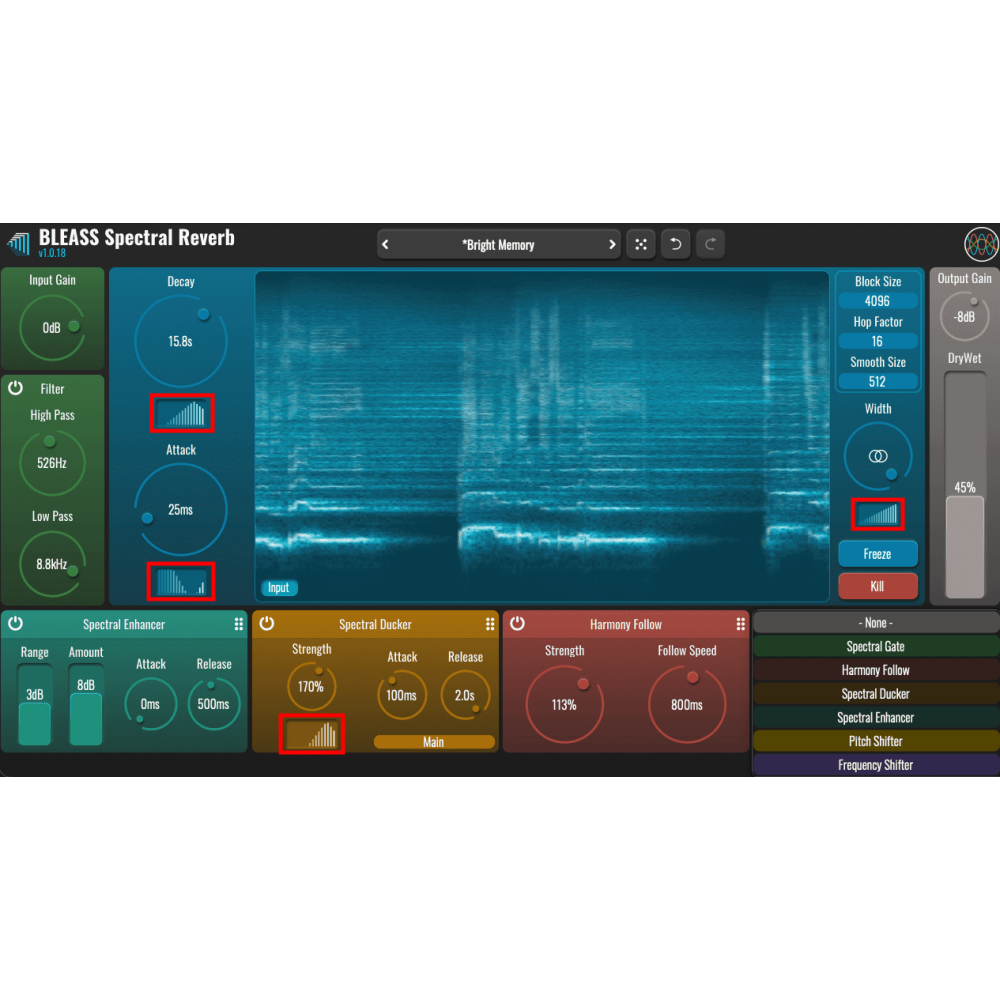Enable the Freeze button
This screenshot has width=1000, height=1000.
[878, 554]
